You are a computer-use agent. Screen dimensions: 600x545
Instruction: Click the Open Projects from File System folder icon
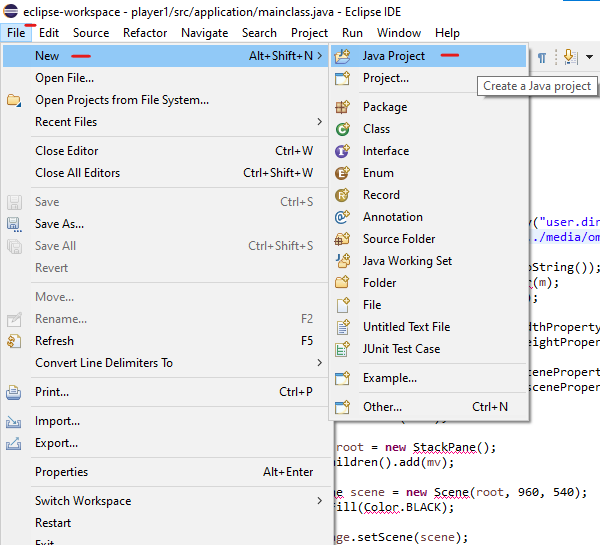[14, 100]
